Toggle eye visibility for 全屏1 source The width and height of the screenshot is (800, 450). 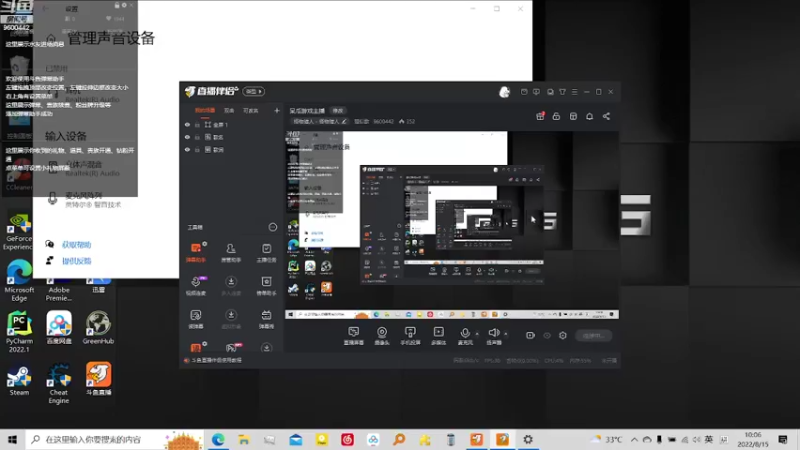187,124
